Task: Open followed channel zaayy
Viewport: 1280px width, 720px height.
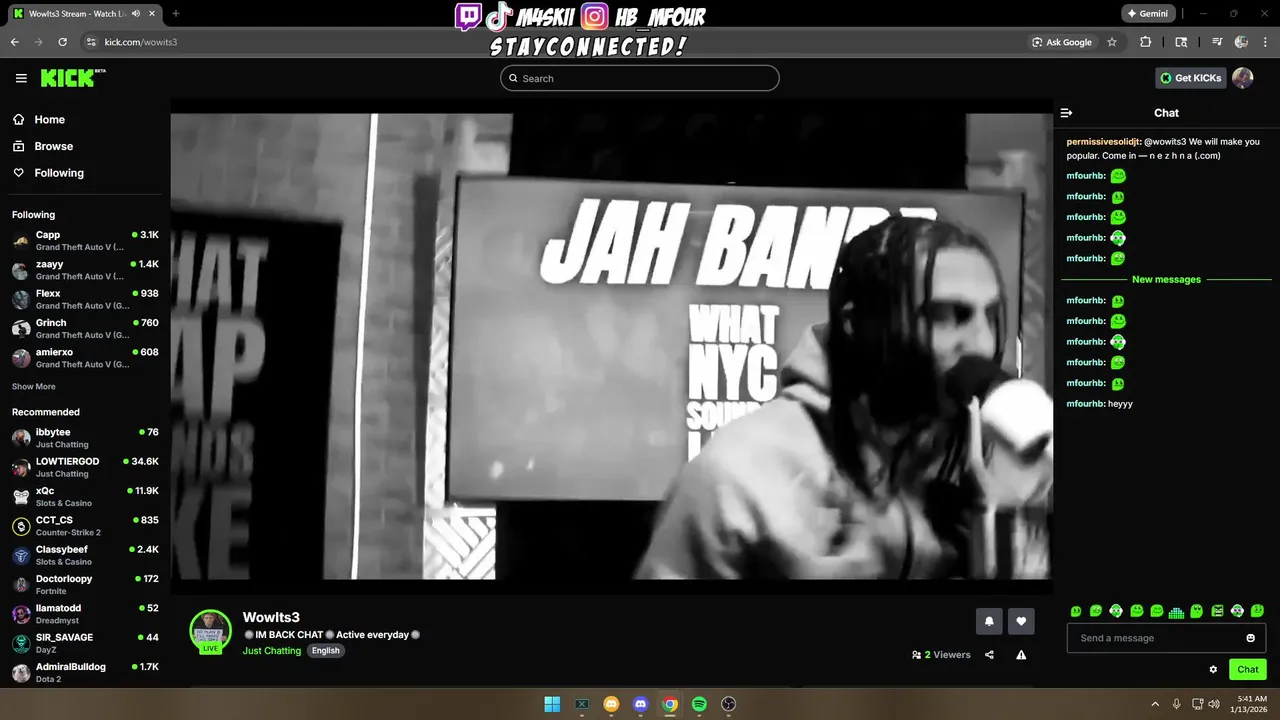Action: point(85,270)
